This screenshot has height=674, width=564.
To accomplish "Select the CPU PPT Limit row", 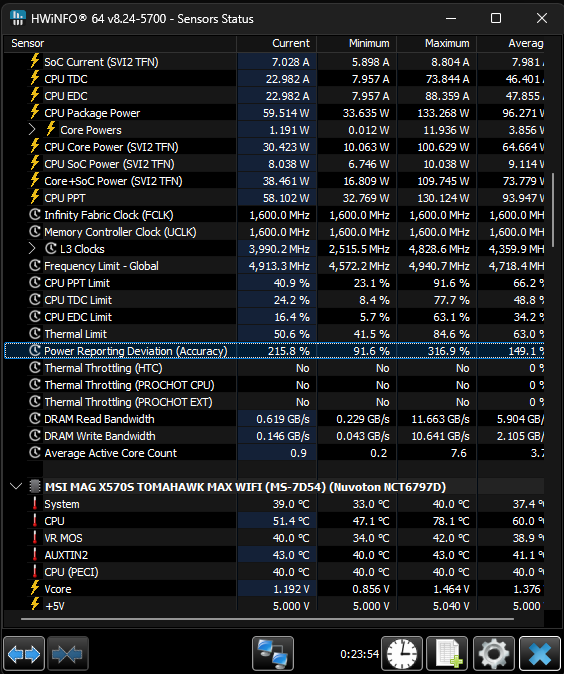I will (274, 283).
